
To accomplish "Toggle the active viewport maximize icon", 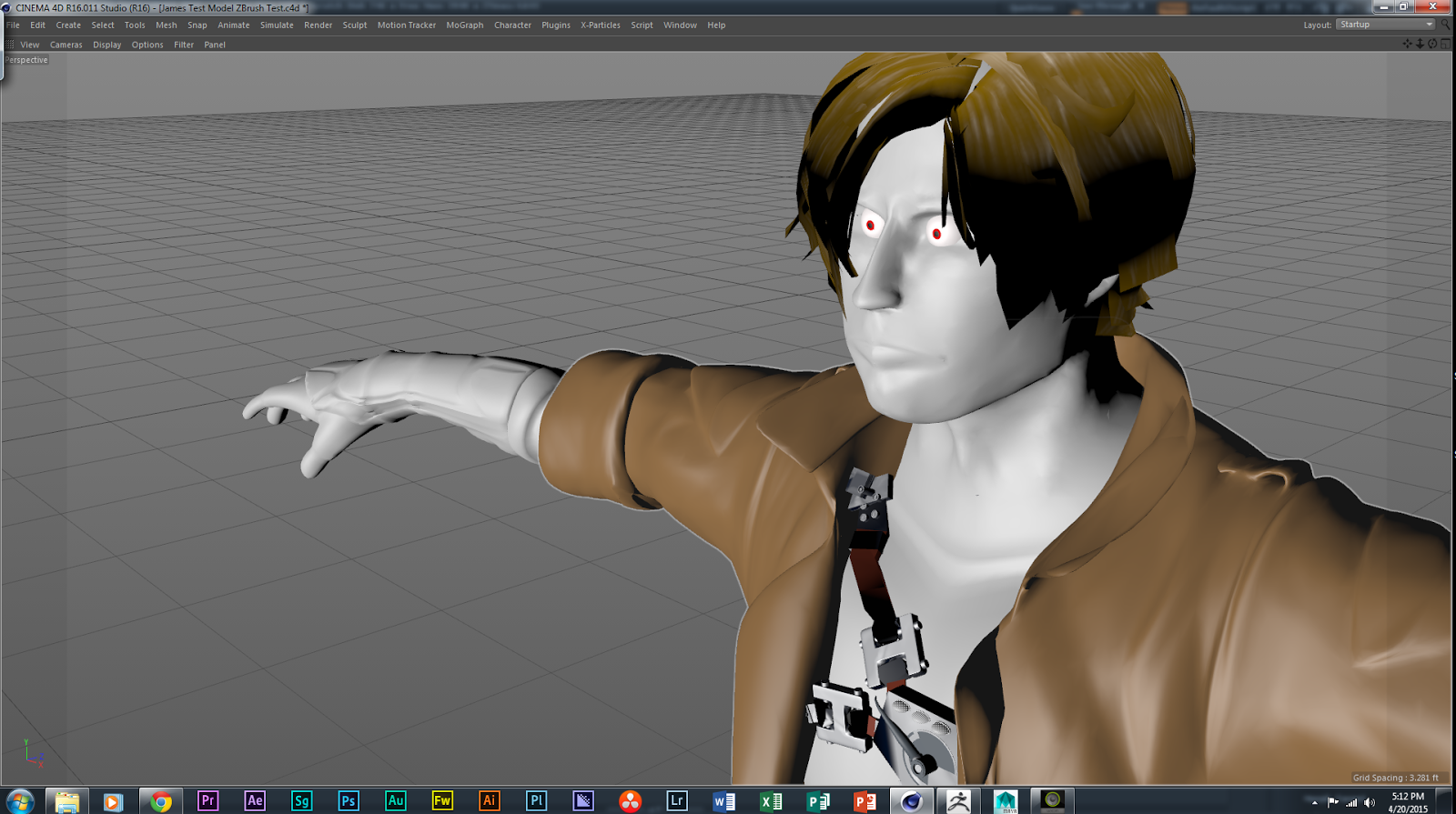I will [x=1445, y=44].
